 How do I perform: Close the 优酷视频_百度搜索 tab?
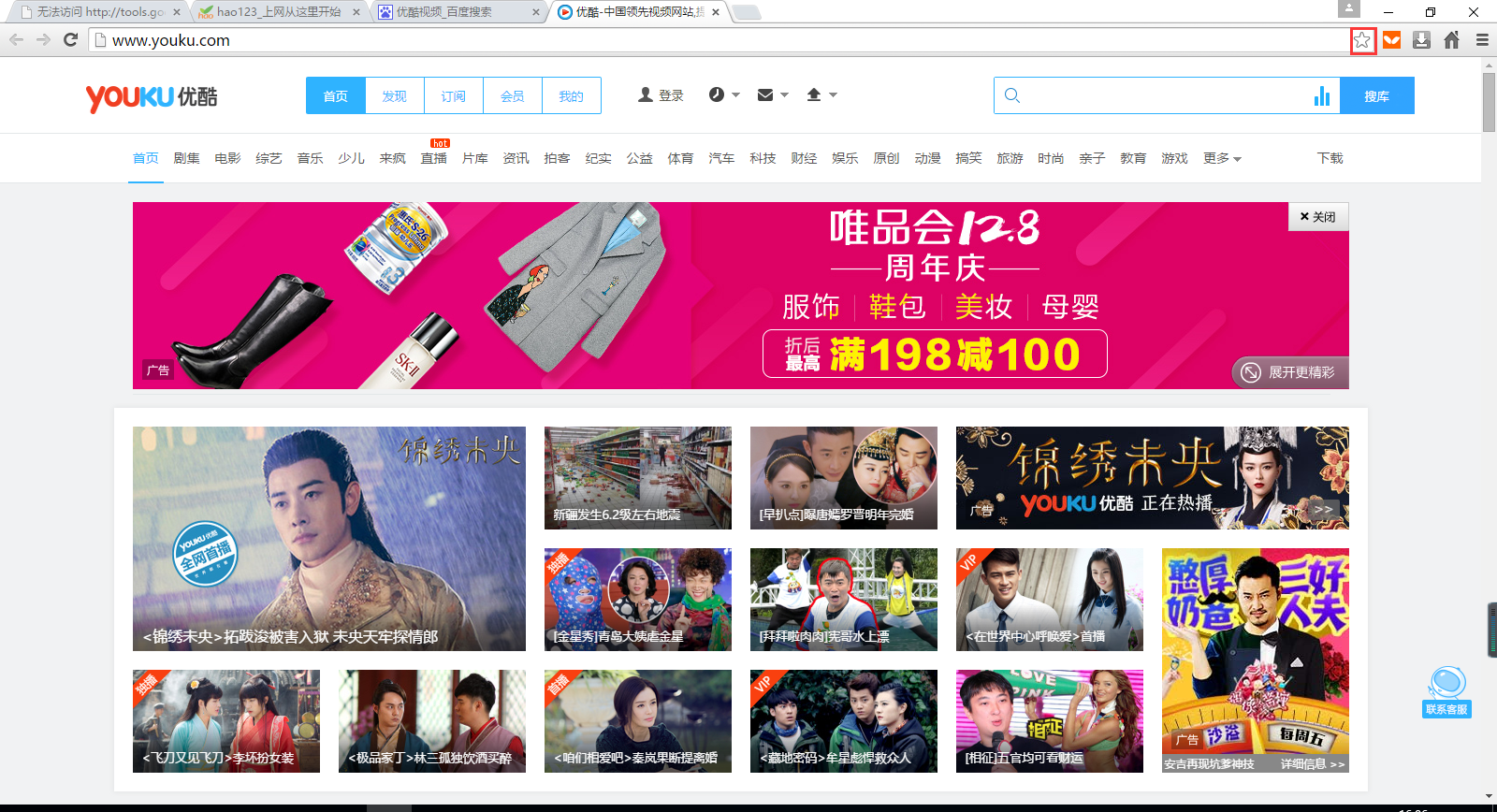tap(535, 12)
